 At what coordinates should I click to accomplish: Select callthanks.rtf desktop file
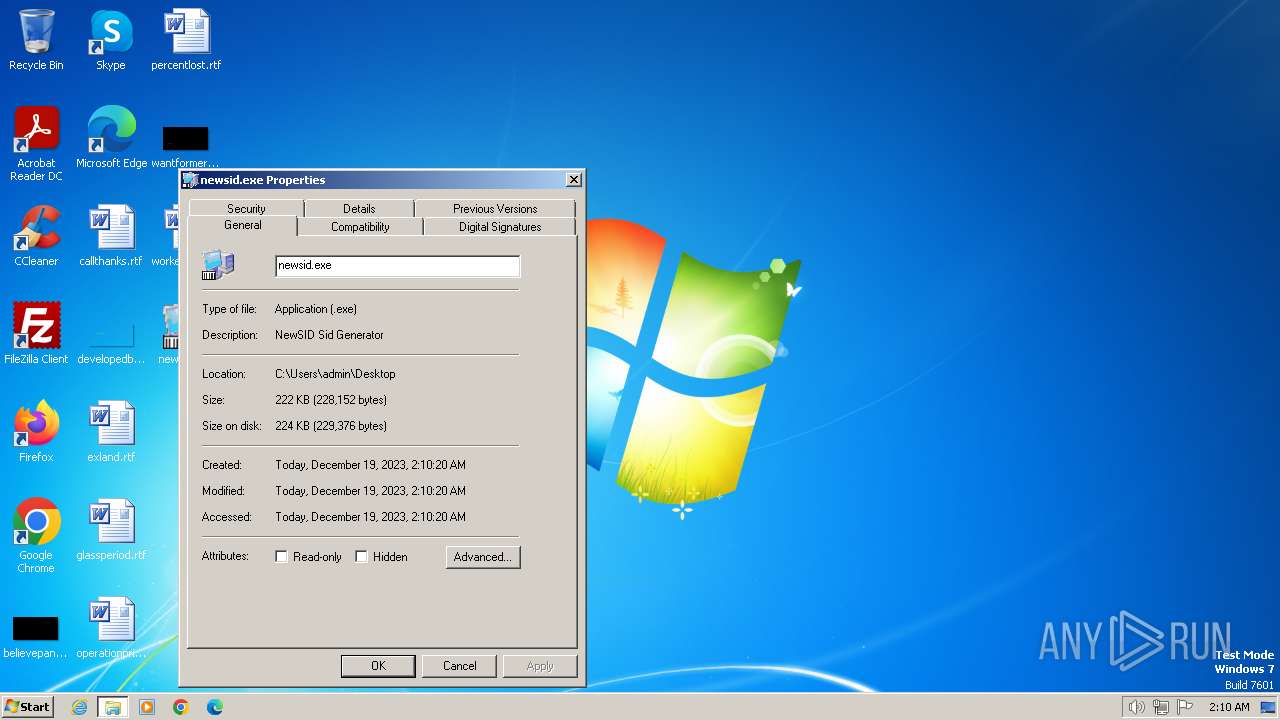[x=111, y=235]
